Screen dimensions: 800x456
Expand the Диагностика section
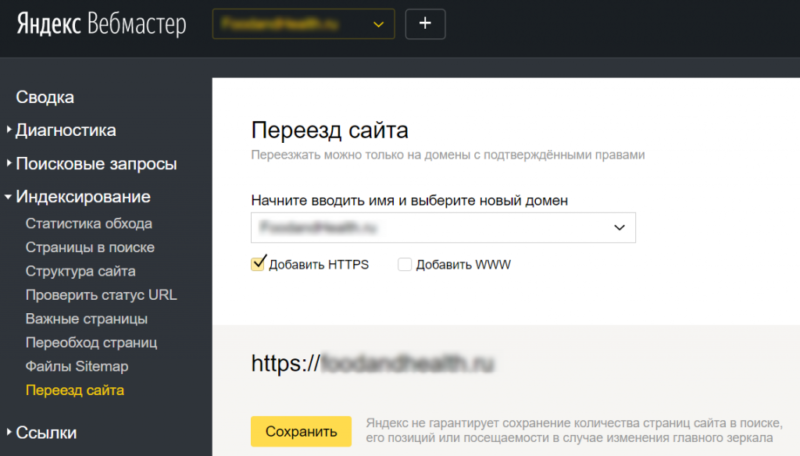65,130
